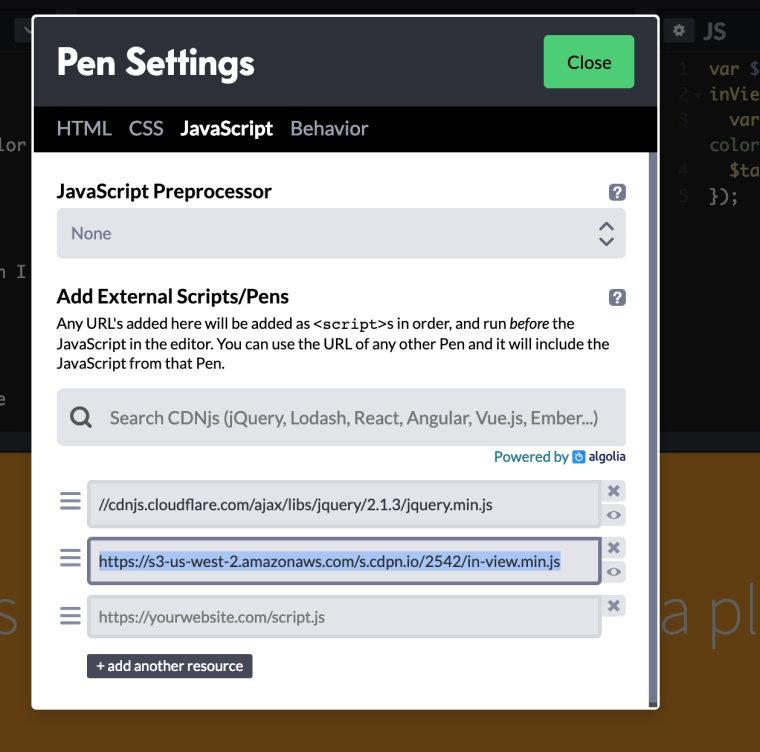Image resolution: width=760 pixels, height=752 pixels.
Task: Click drag handle for in-view.min.js row
Action: pos(70,557)
